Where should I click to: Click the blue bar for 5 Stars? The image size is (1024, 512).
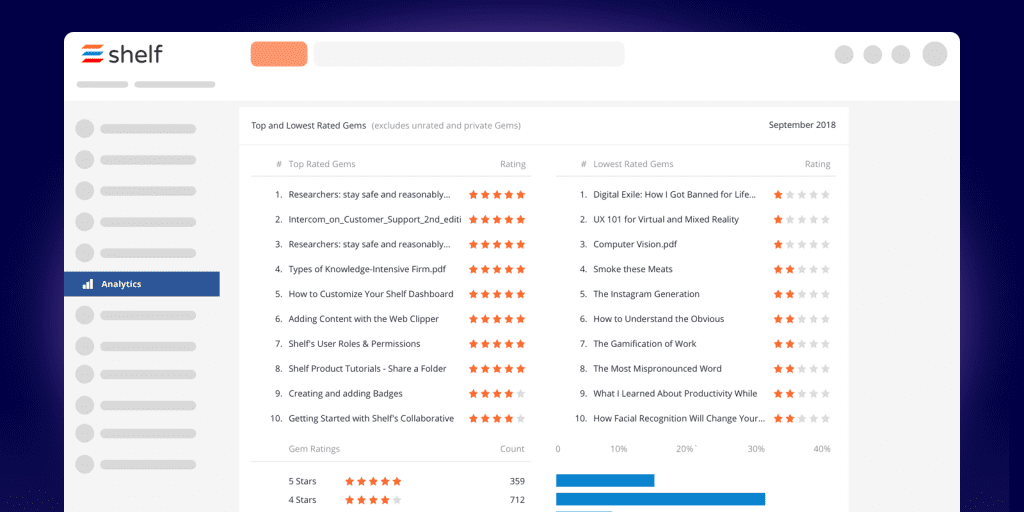tap(605, 481)
